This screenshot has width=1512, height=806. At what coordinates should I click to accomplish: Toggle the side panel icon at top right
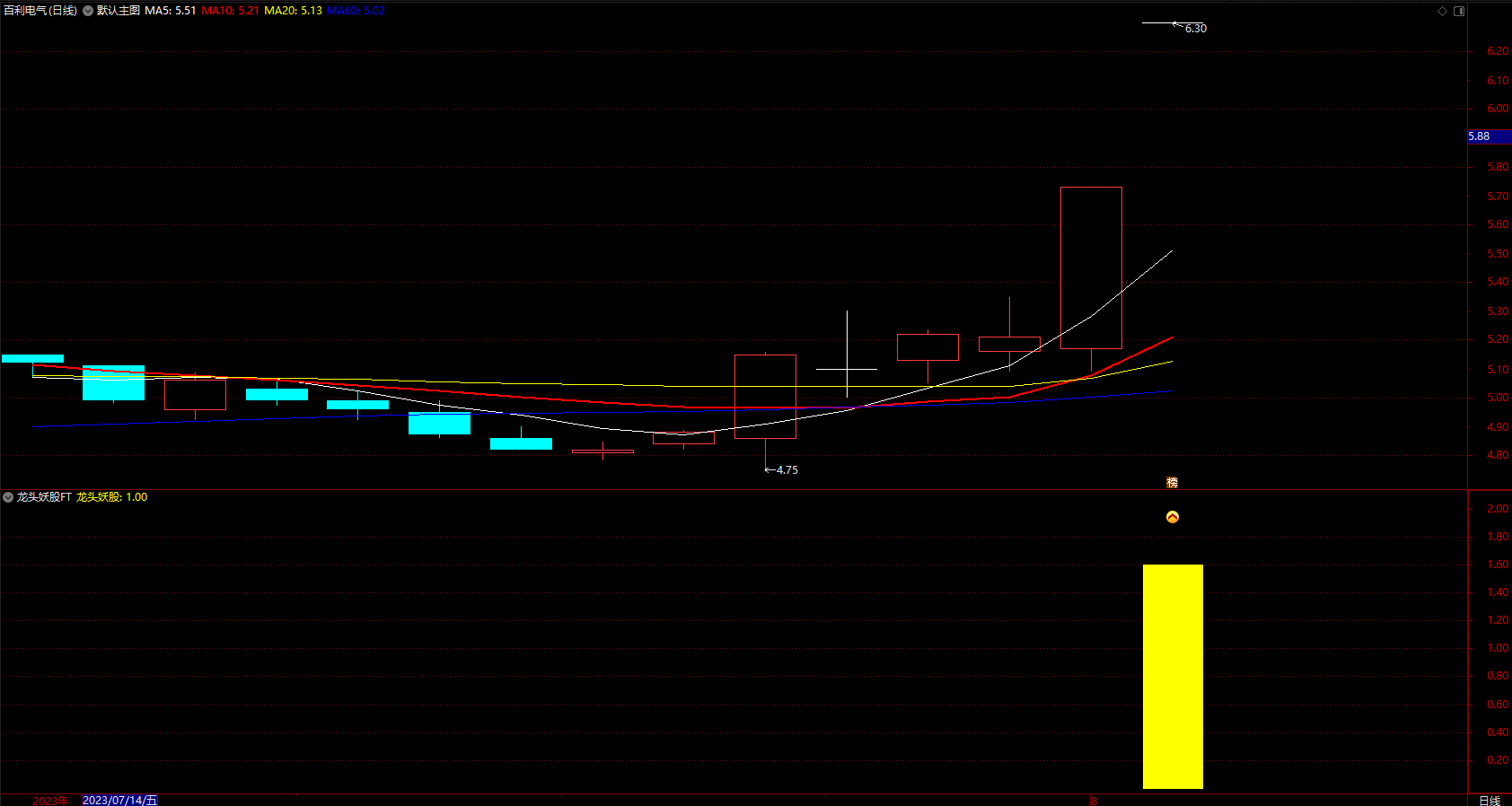(x=1459, y=11)
